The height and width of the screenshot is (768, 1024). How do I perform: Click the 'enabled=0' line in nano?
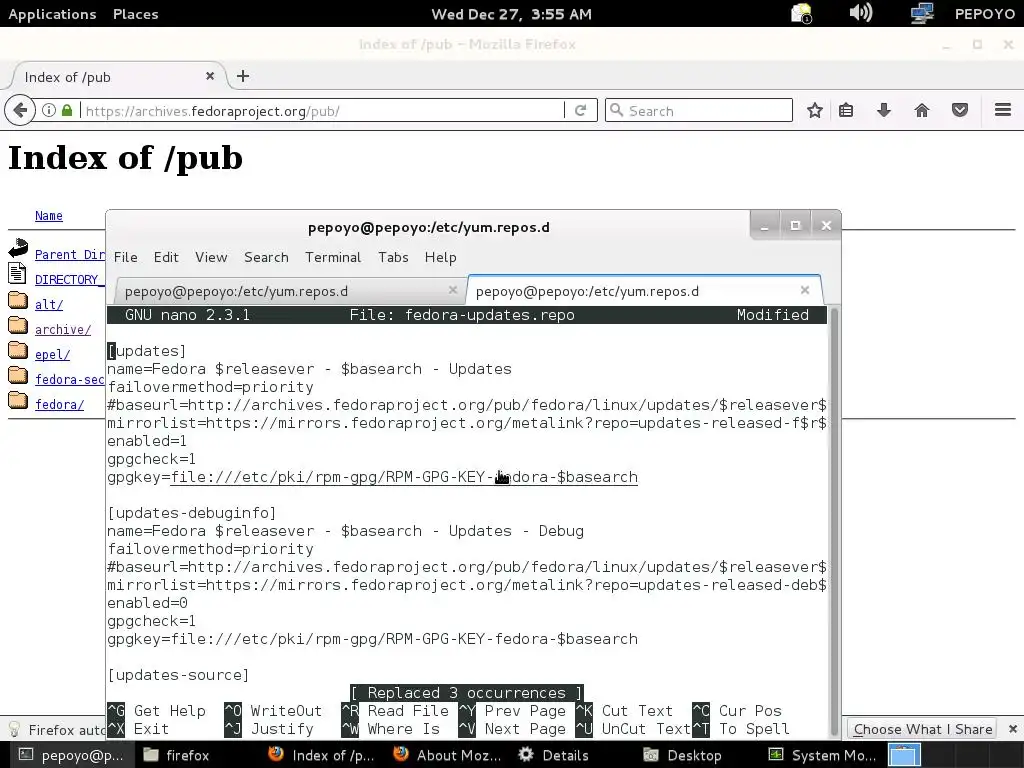coord(148,603)
